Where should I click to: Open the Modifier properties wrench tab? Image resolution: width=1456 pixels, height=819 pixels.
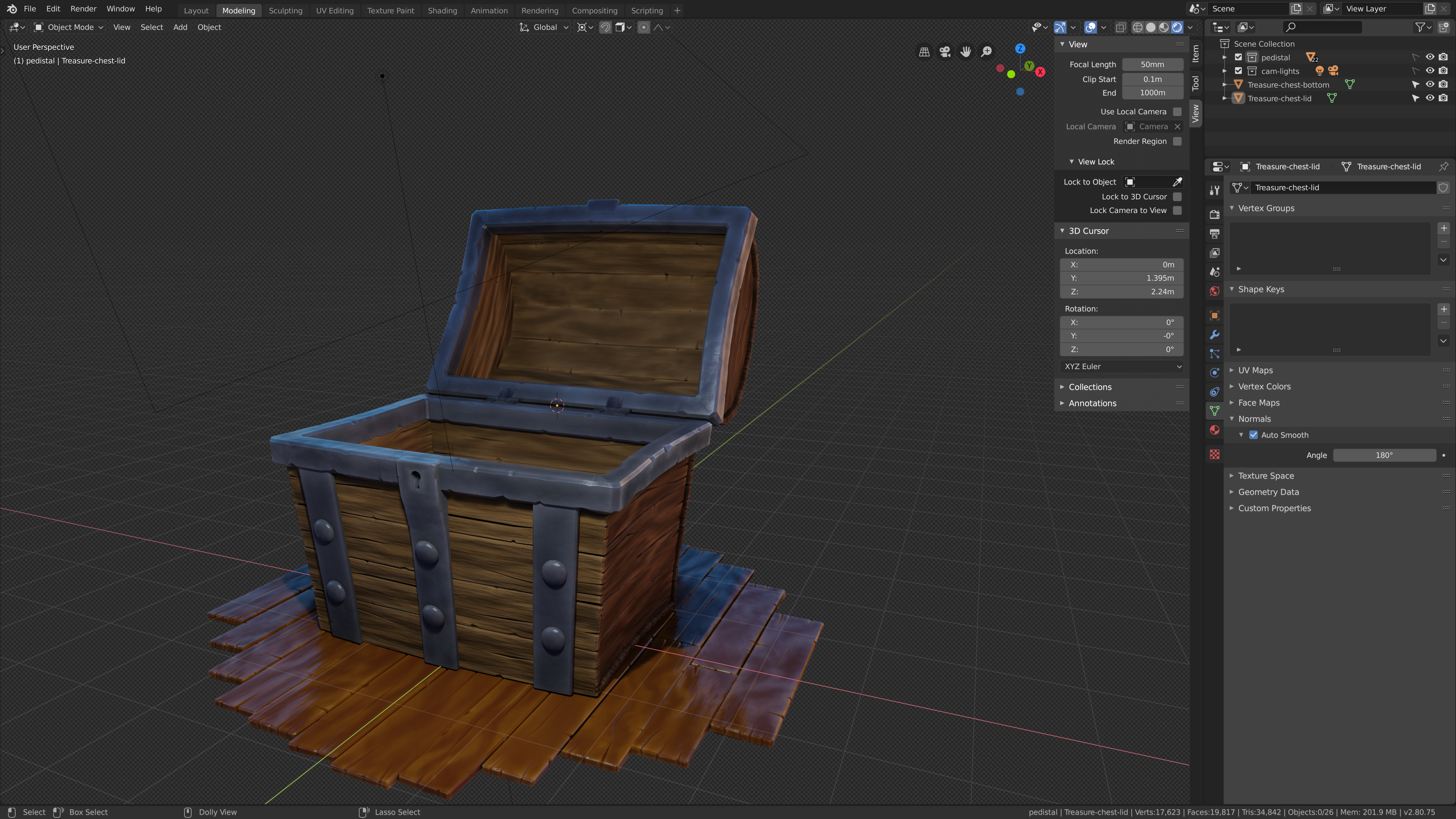click(1214, 335)
